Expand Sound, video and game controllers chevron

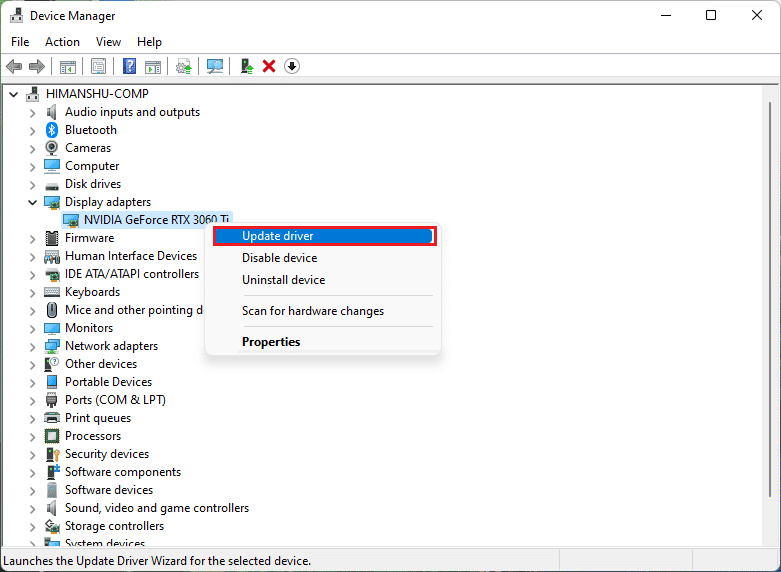[x=32, y=509]
